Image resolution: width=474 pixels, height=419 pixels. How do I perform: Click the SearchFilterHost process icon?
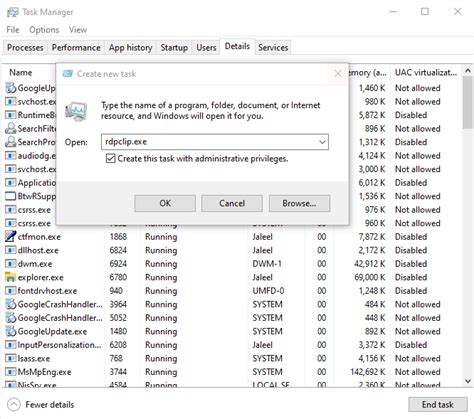[11, 128]
